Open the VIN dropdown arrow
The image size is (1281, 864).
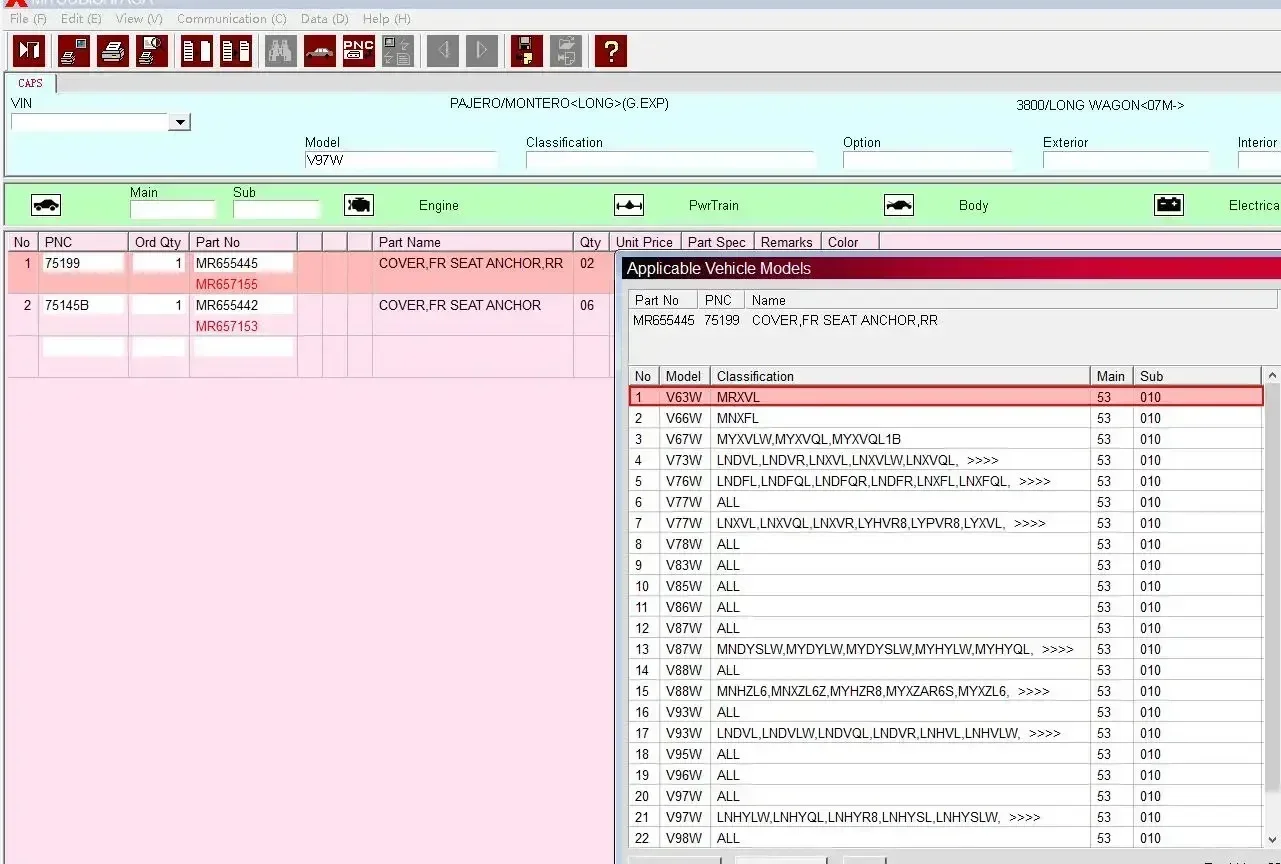180,122
